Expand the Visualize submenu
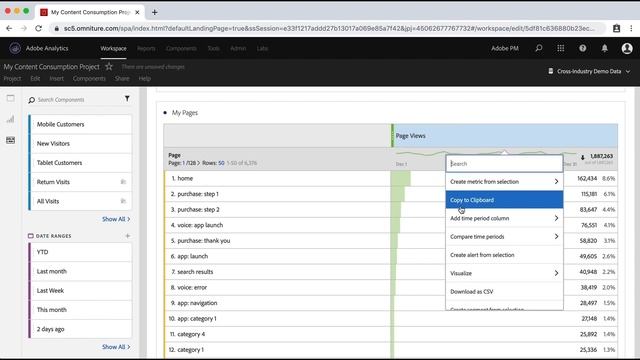The image size is (640, 360). (556, 273)
